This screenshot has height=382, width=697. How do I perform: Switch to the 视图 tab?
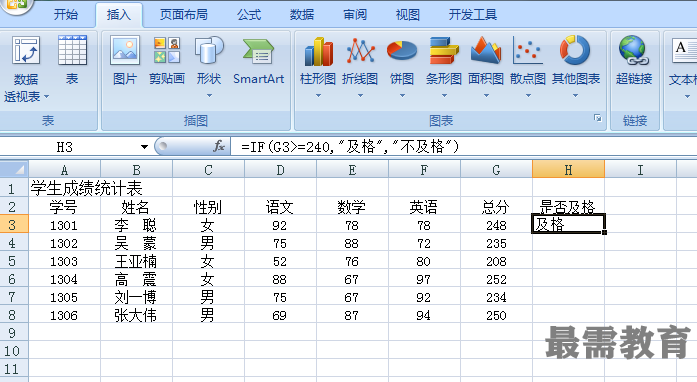pos(408,15)
